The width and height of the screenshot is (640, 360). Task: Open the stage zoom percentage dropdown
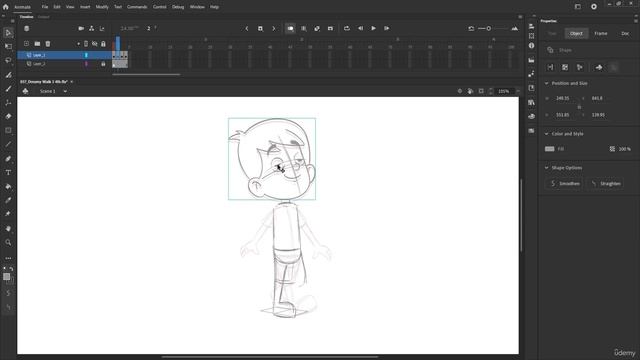point(518,91)
